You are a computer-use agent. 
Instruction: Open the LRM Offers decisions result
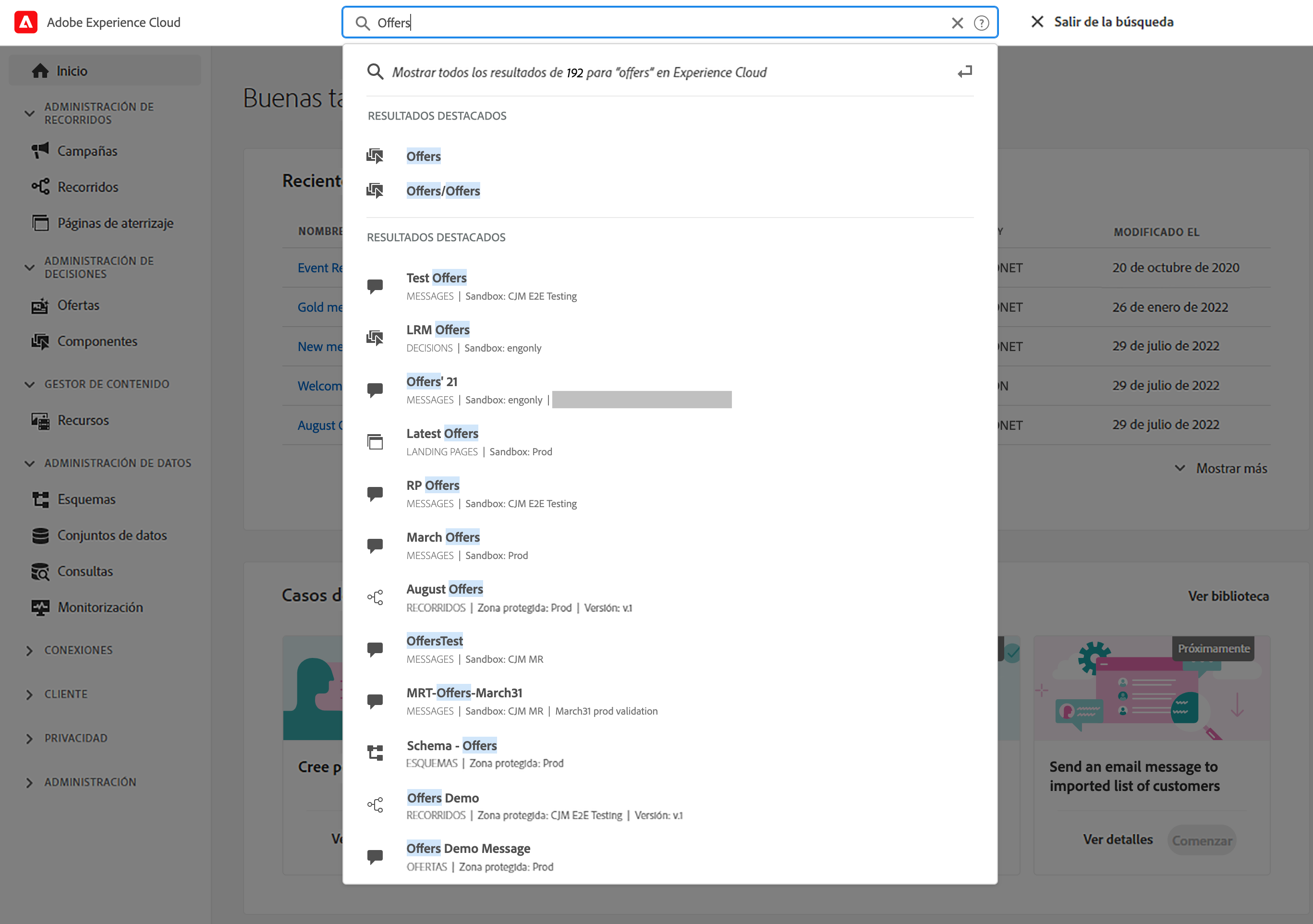438,330
